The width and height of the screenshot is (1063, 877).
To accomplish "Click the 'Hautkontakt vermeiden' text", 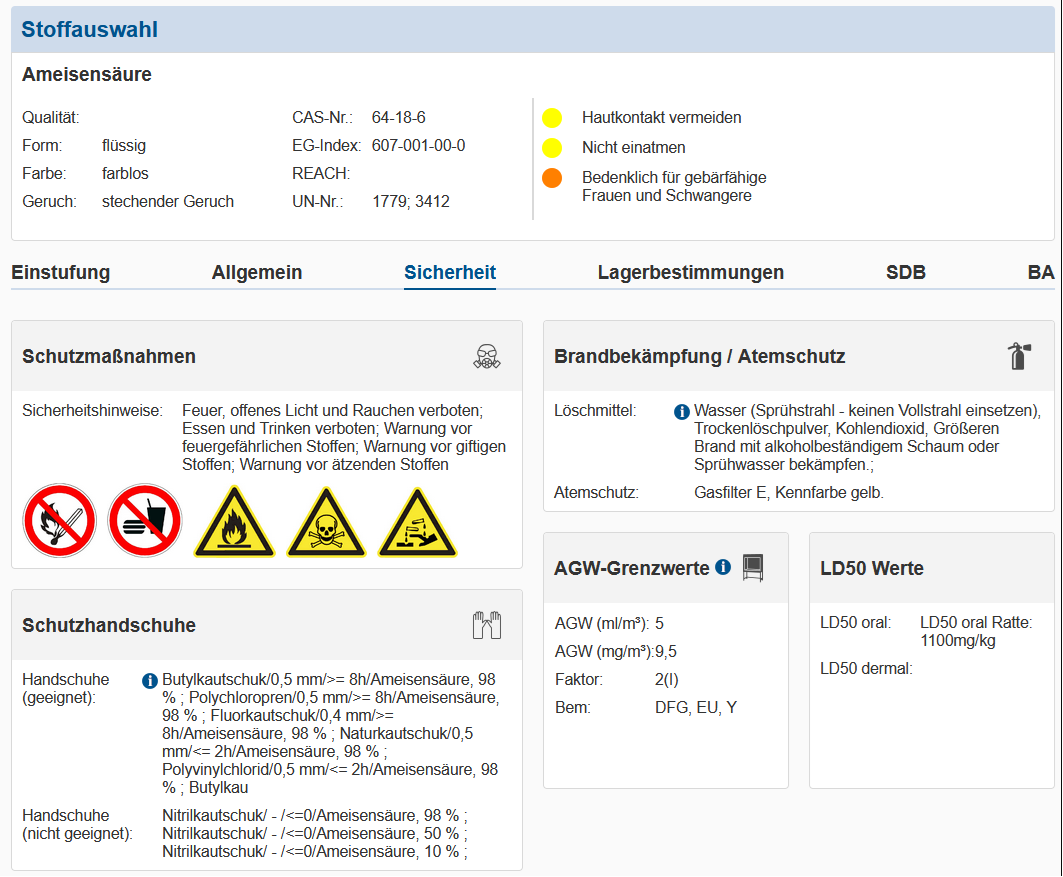I will pyautogui.click(x=662, y=118).
